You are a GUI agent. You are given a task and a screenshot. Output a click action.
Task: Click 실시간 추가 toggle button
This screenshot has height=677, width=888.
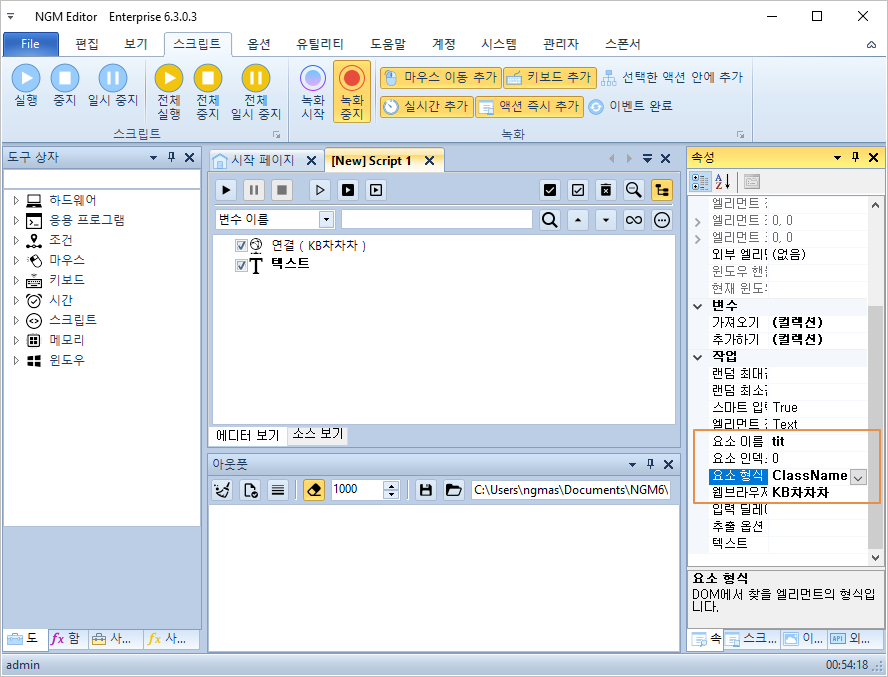point(426,107)
